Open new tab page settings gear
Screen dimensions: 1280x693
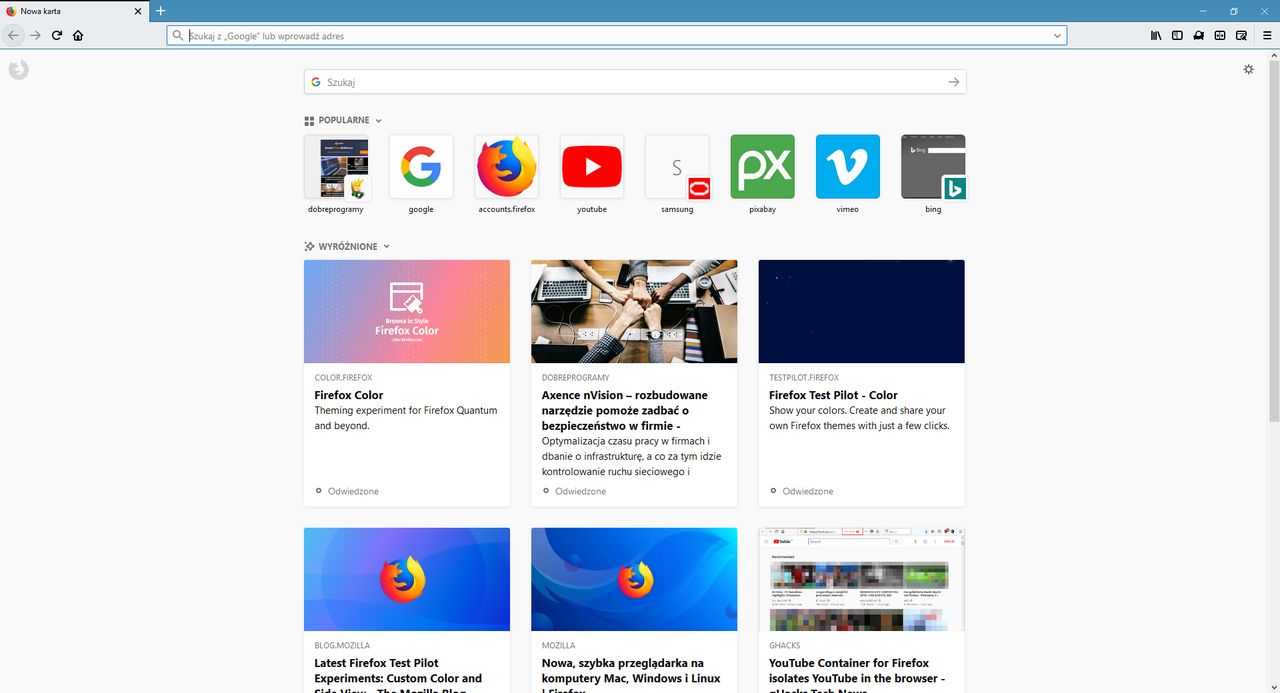(x=1248, y=69)
